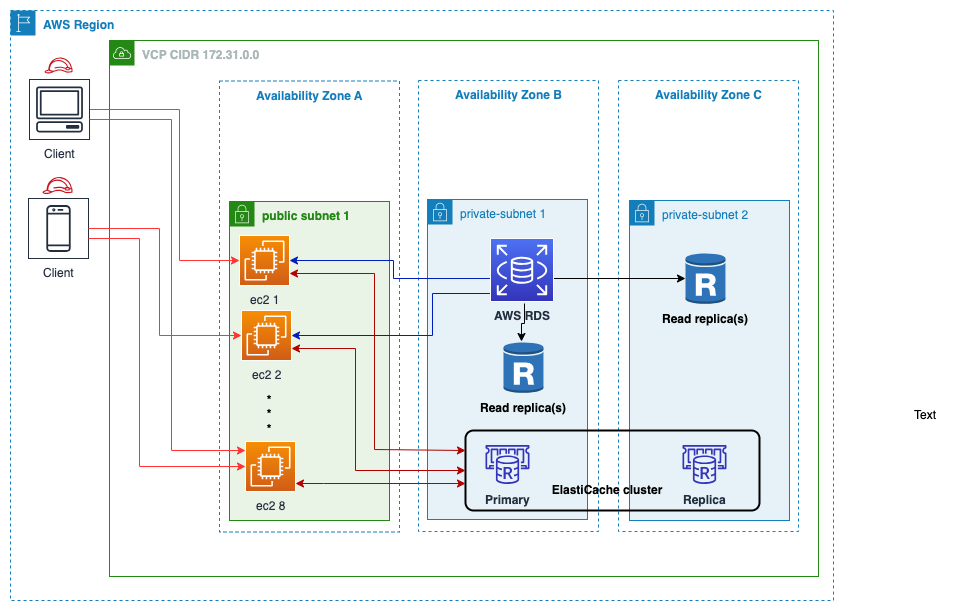This screenshot has width=955, height=611.
Task: Click the VCP CIDR 172.31.0.0 label
Action: [200, 55]
